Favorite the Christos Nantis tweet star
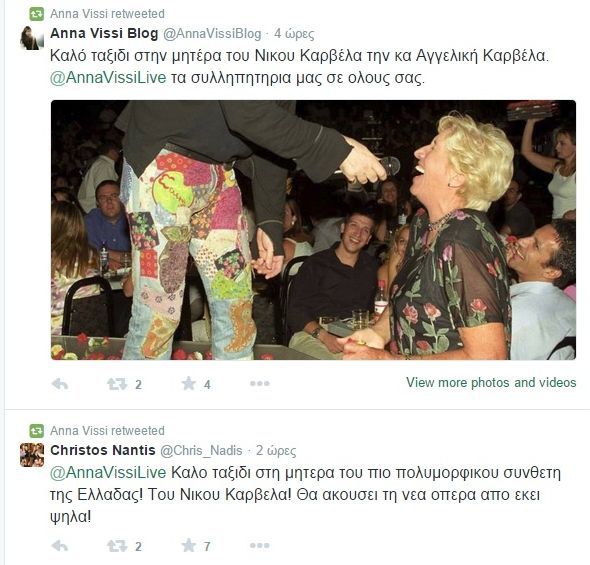 tap(189, 545)
